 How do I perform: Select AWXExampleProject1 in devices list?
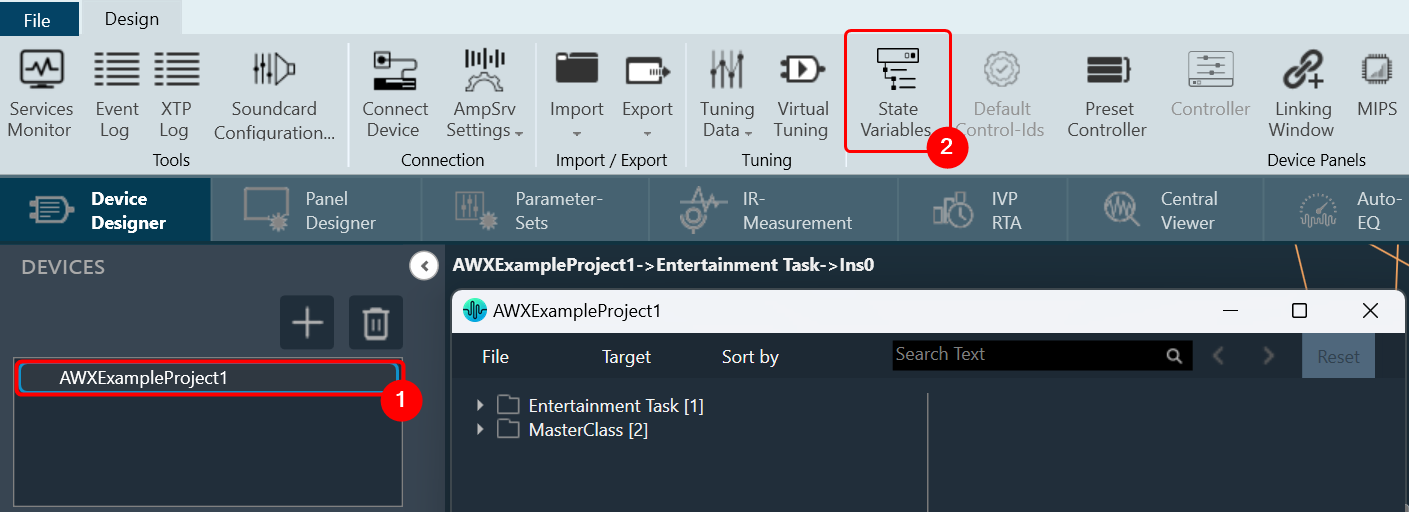pyautogui.click(x=208, y=378)
